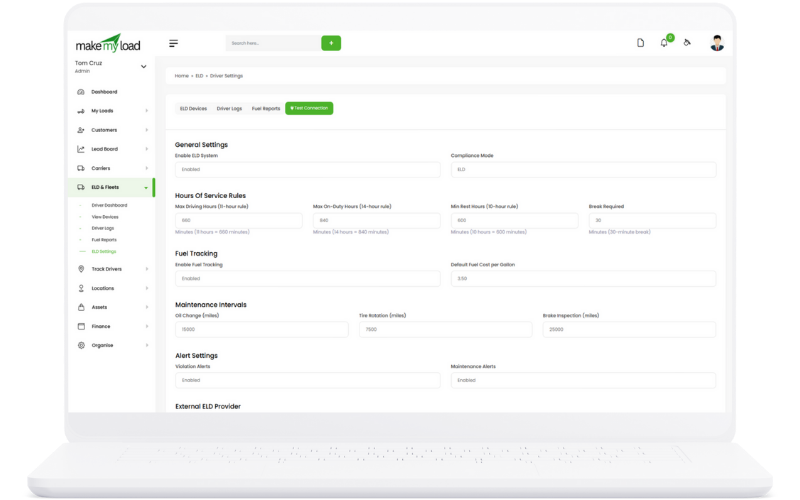Click the Dashboard sidebar icon
800x500 pixels.
(x=81, y=92)
